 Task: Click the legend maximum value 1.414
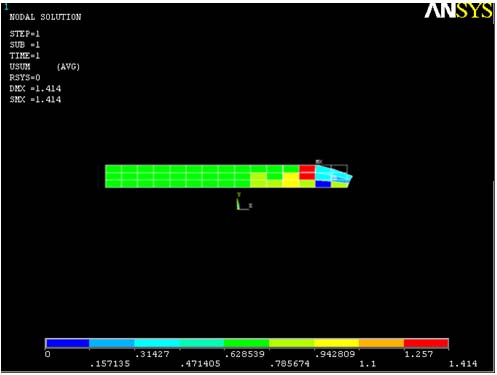click(463, 364)
